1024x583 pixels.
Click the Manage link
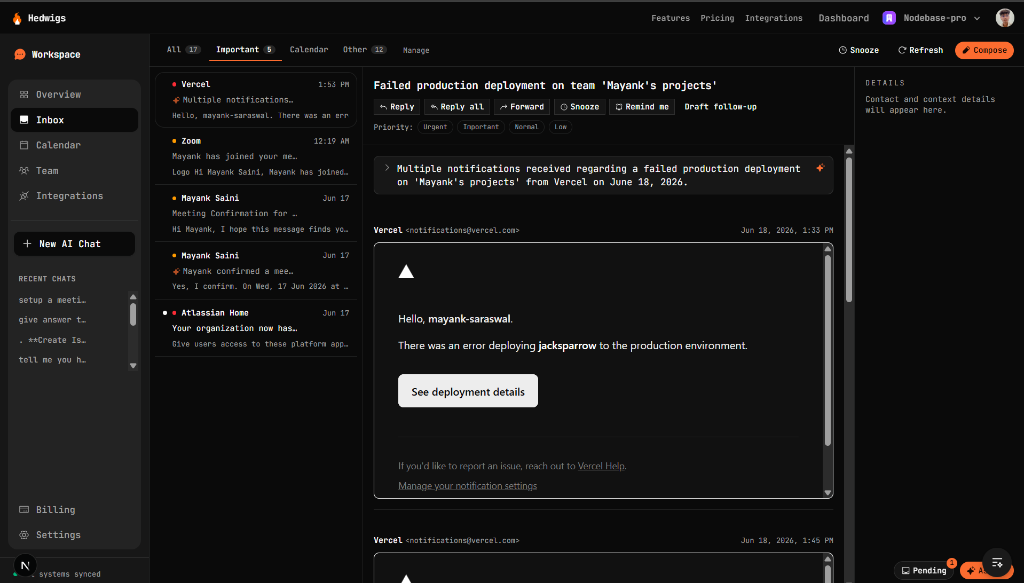(416, 50)
